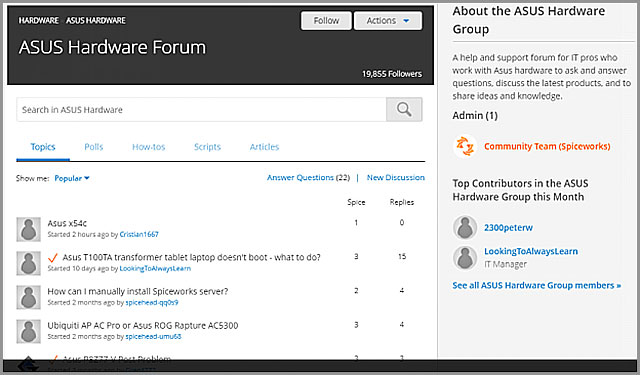This screenshot has width=640, height=375.
Task: Click the search magnifier button
Action: tap(404, 109)
